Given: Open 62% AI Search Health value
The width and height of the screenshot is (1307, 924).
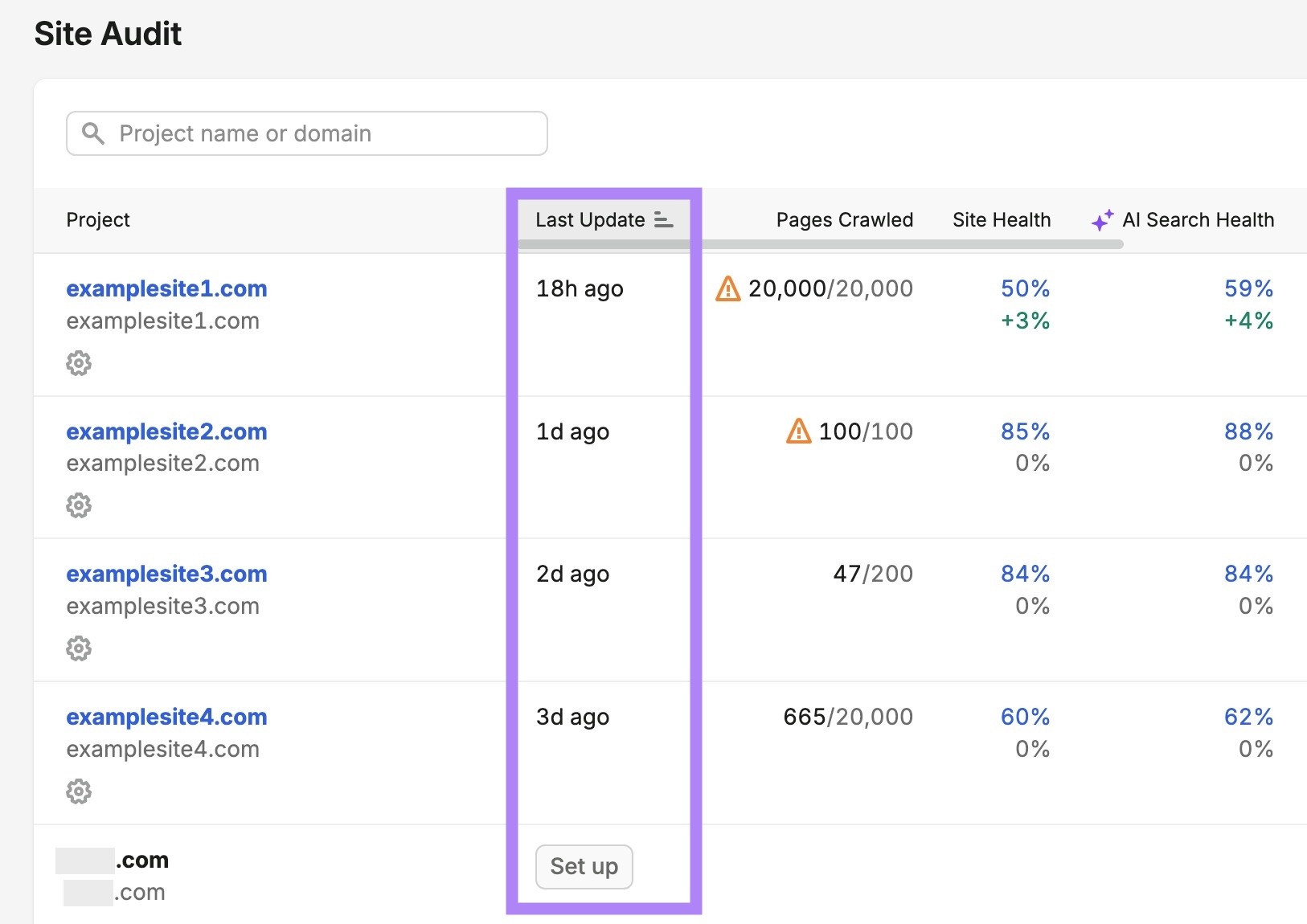Looking at the screenshot, I should point(1249,717).
